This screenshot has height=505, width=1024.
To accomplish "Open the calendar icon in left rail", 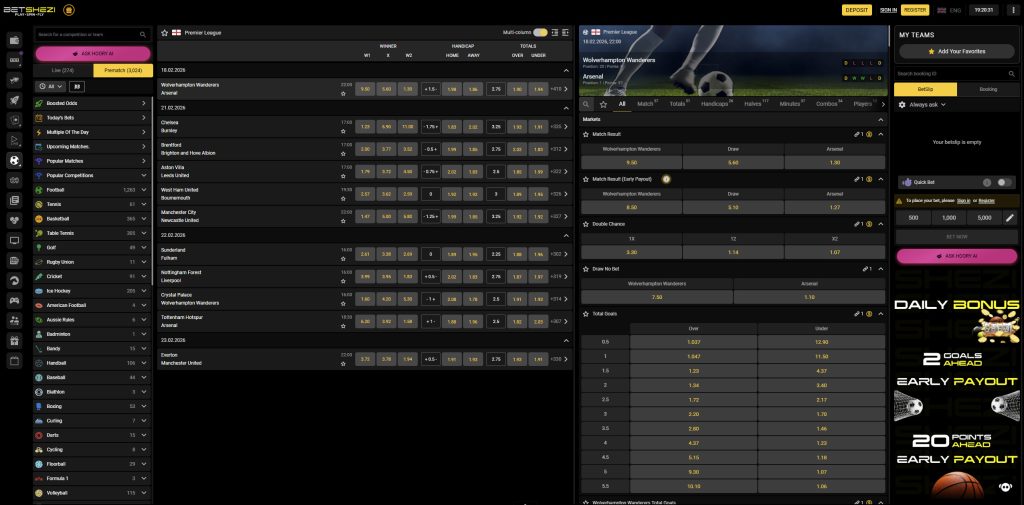I will [14, 361].
